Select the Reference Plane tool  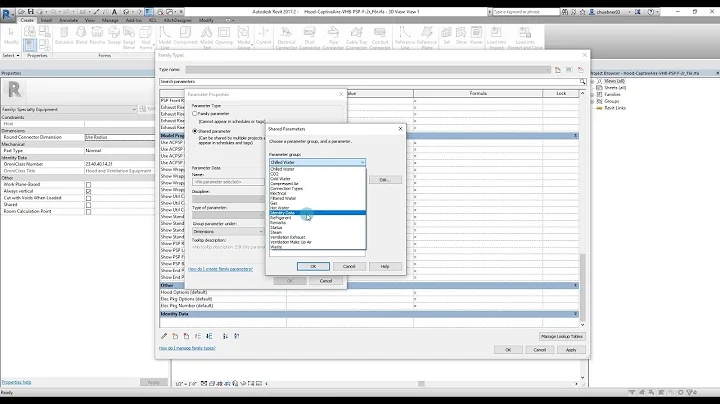[x=427, y=38]
